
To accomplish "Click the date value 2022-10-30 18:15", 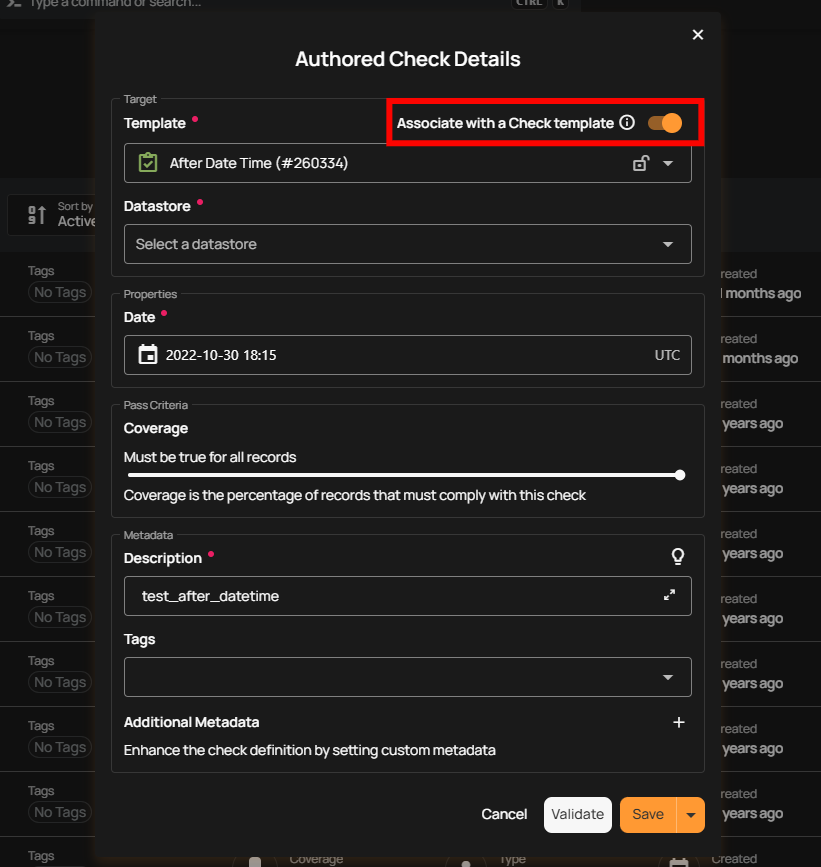I will (x=221, y=355).
